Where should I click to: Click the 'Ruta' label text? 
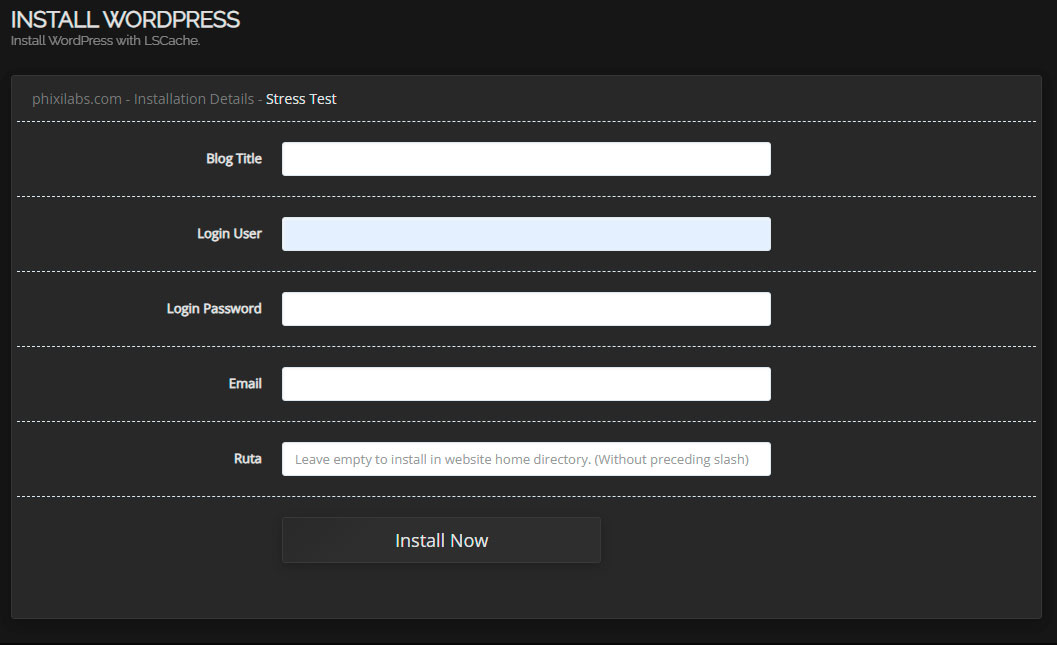coord(247,458)
